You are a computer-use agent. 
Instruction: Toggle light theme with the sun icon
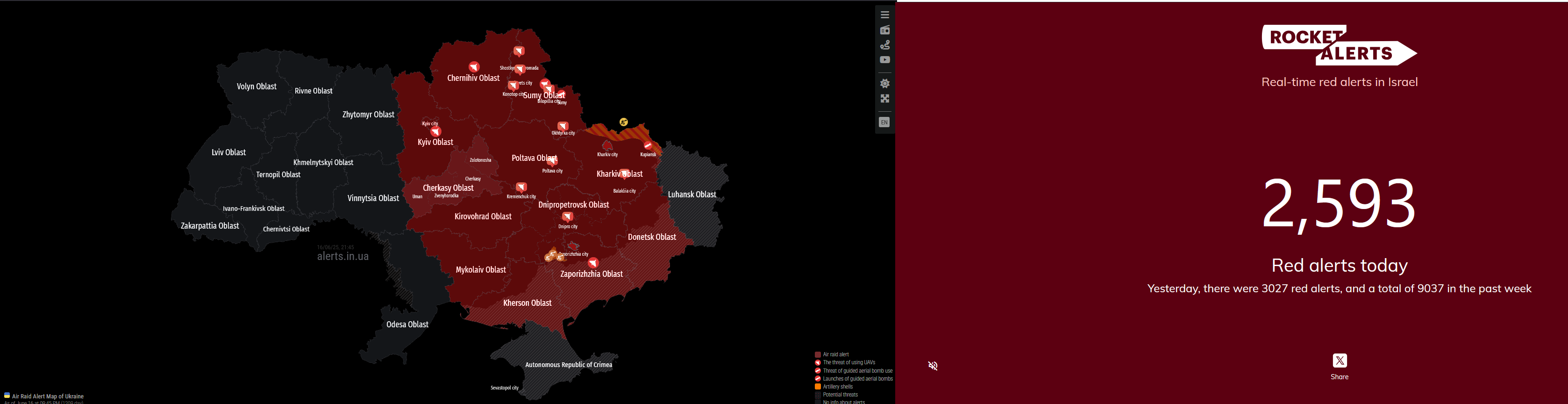(x=885, y=84)
